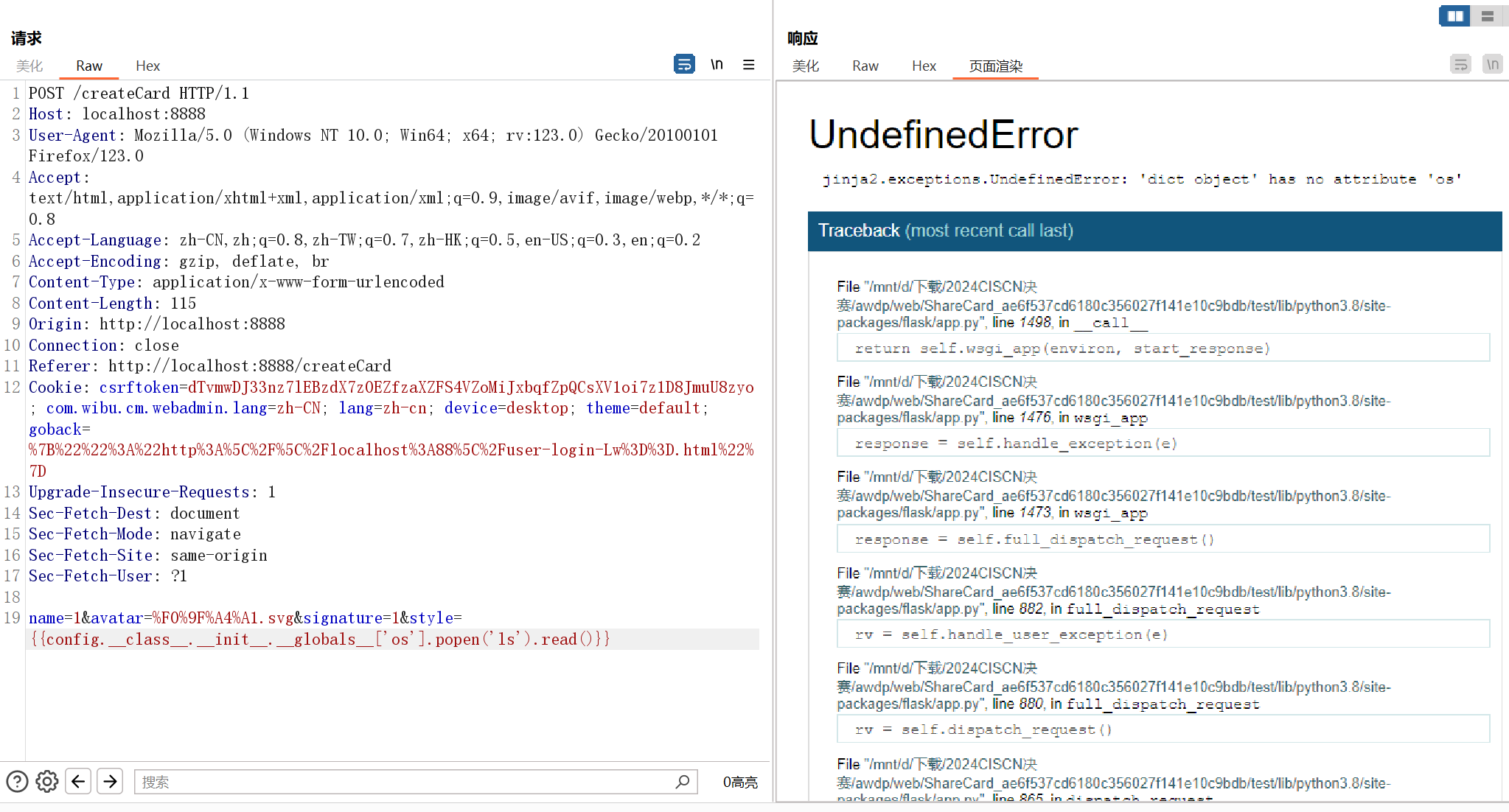Click the Connection: close header
1509x812 pixels.
pyautogui.click(x=104, y=346)
